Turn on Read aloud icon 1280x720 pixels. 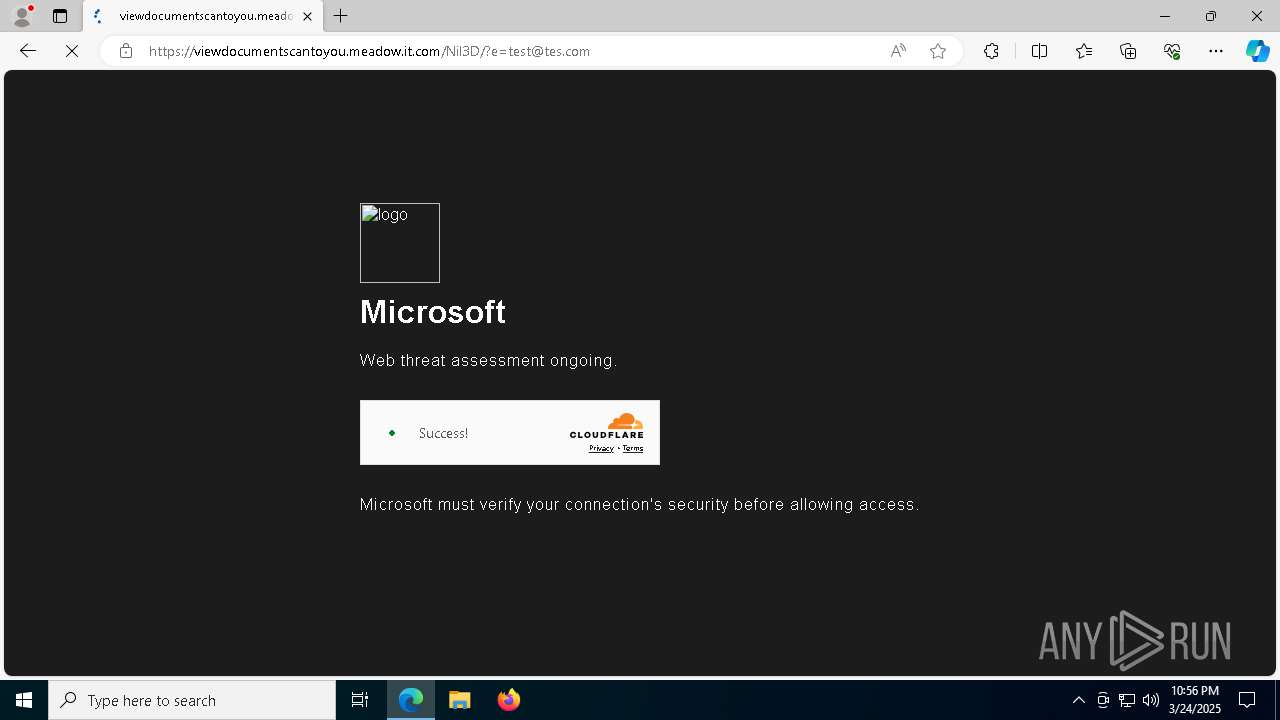point(898,51)
